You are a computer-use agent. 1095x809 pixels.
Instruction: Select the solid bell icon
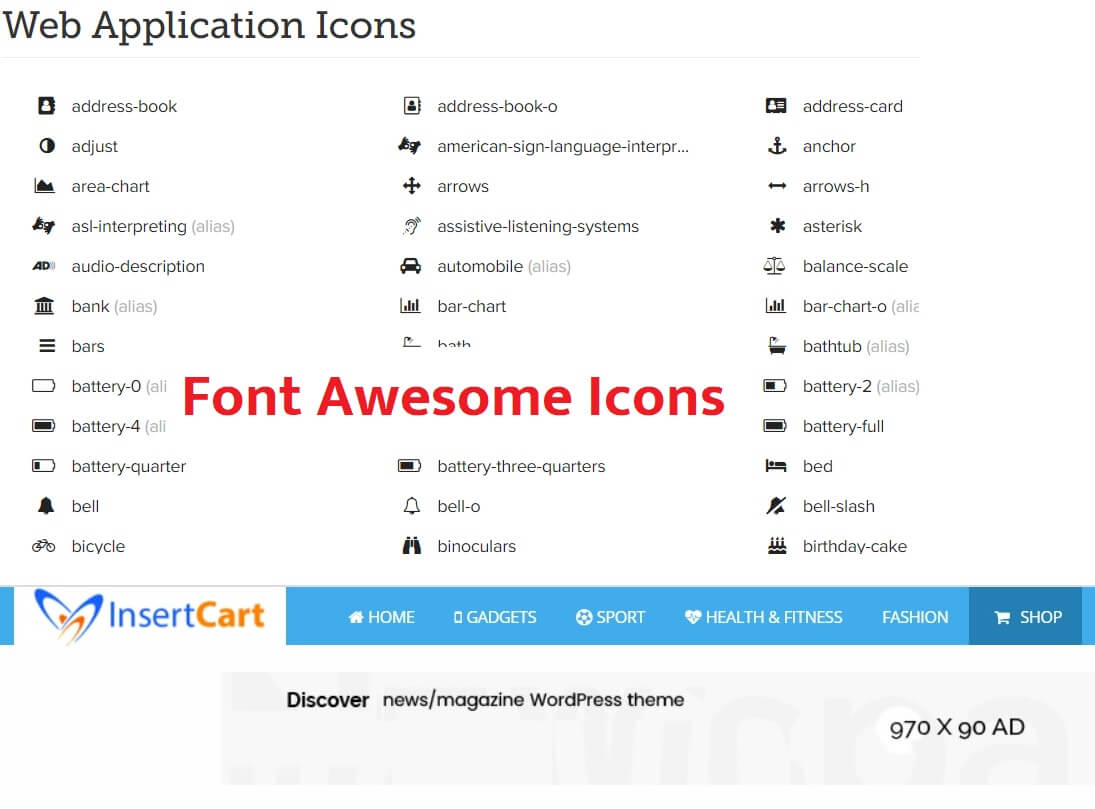46,505
